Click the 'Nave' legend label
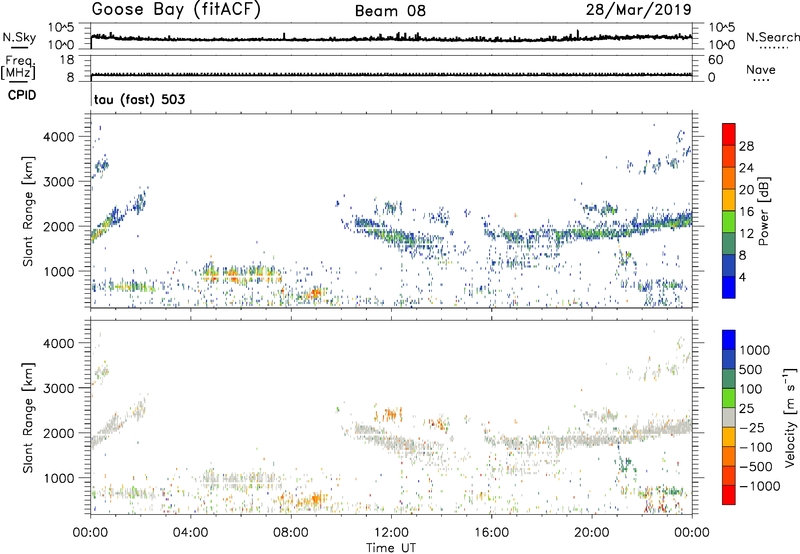 click(761, 69)
